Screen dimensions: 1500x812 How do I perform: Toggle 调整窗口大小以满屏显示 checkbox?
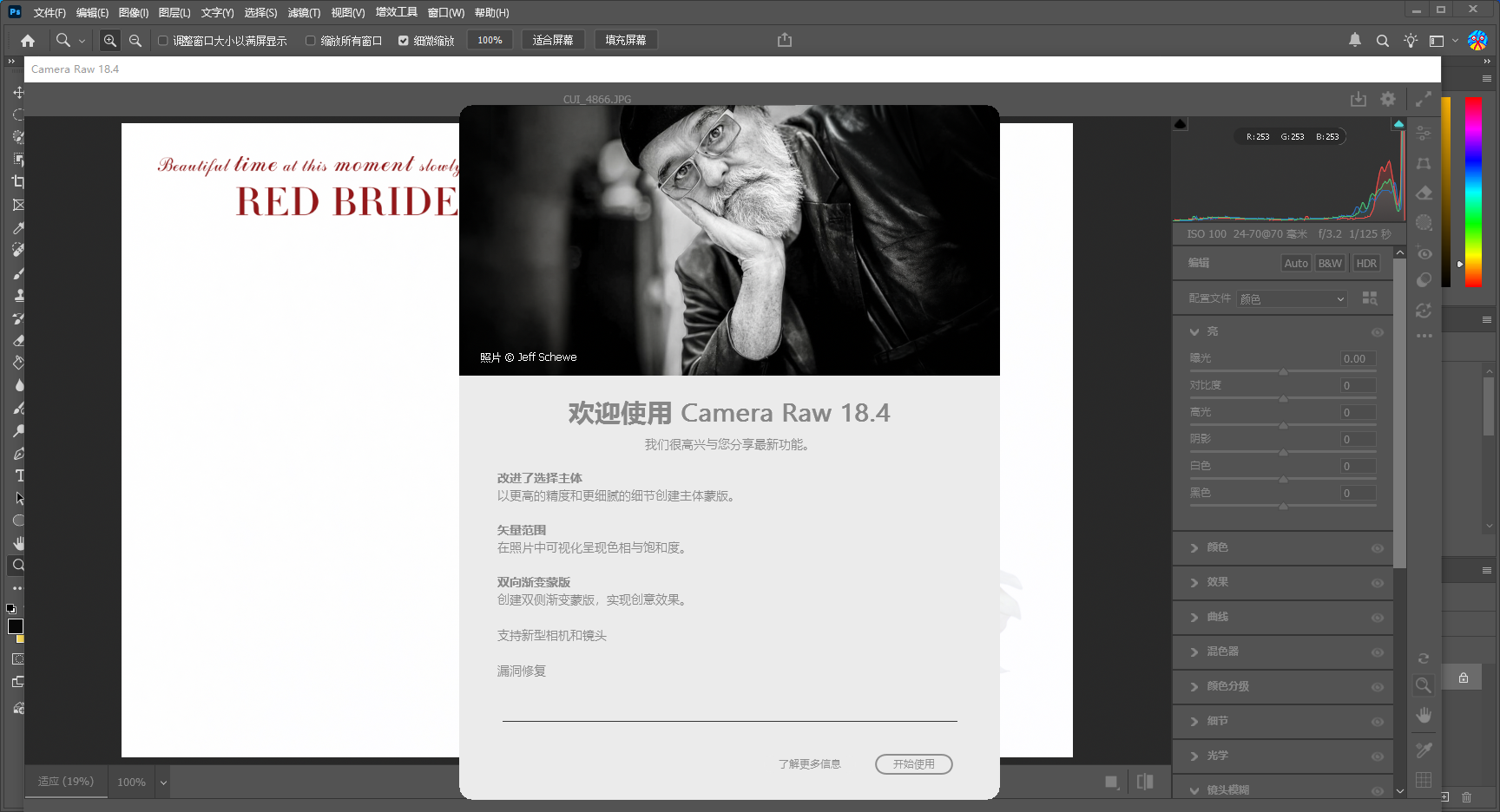162,41
